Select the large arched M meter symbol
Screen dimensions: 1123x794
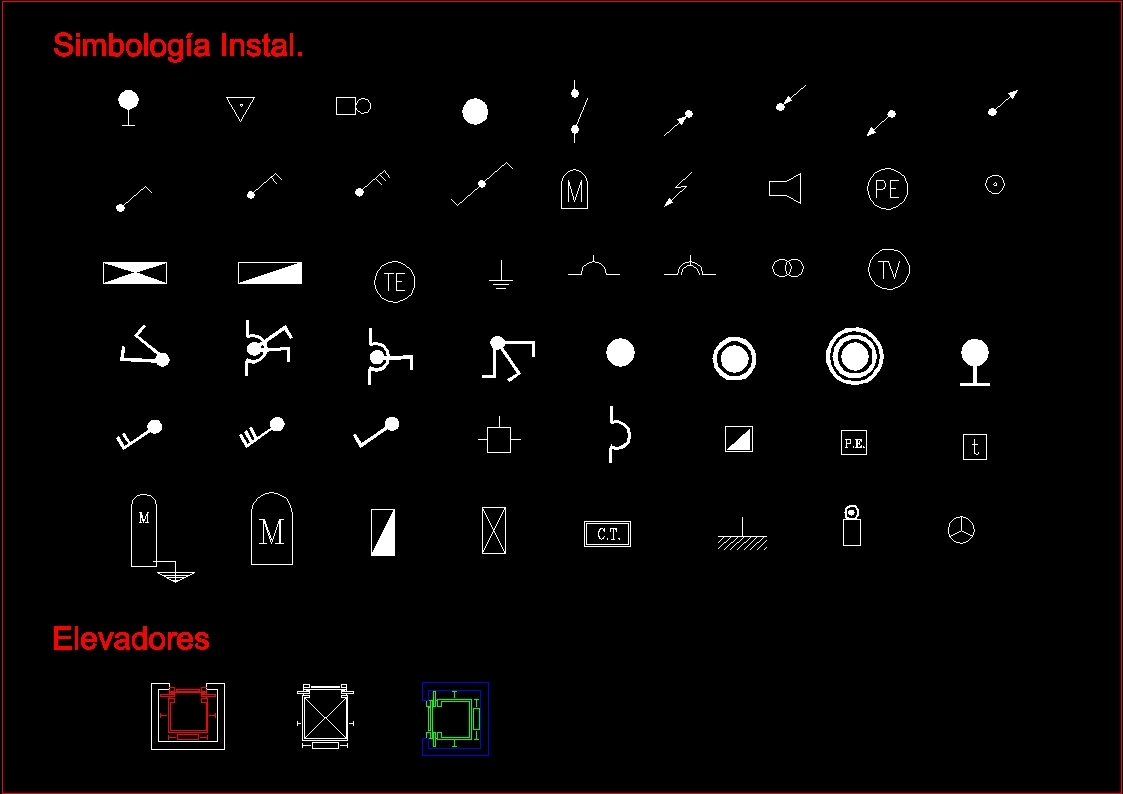pyautogui.click(x=271, y=528)
